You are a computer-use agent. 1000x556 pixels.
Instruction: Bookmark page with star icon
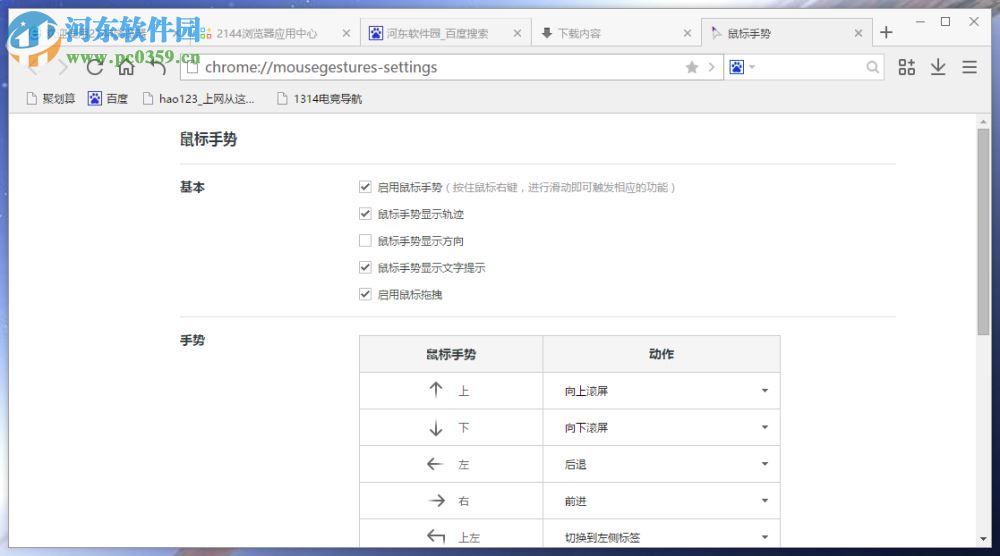pyautogui.click(x=692, y=67)
